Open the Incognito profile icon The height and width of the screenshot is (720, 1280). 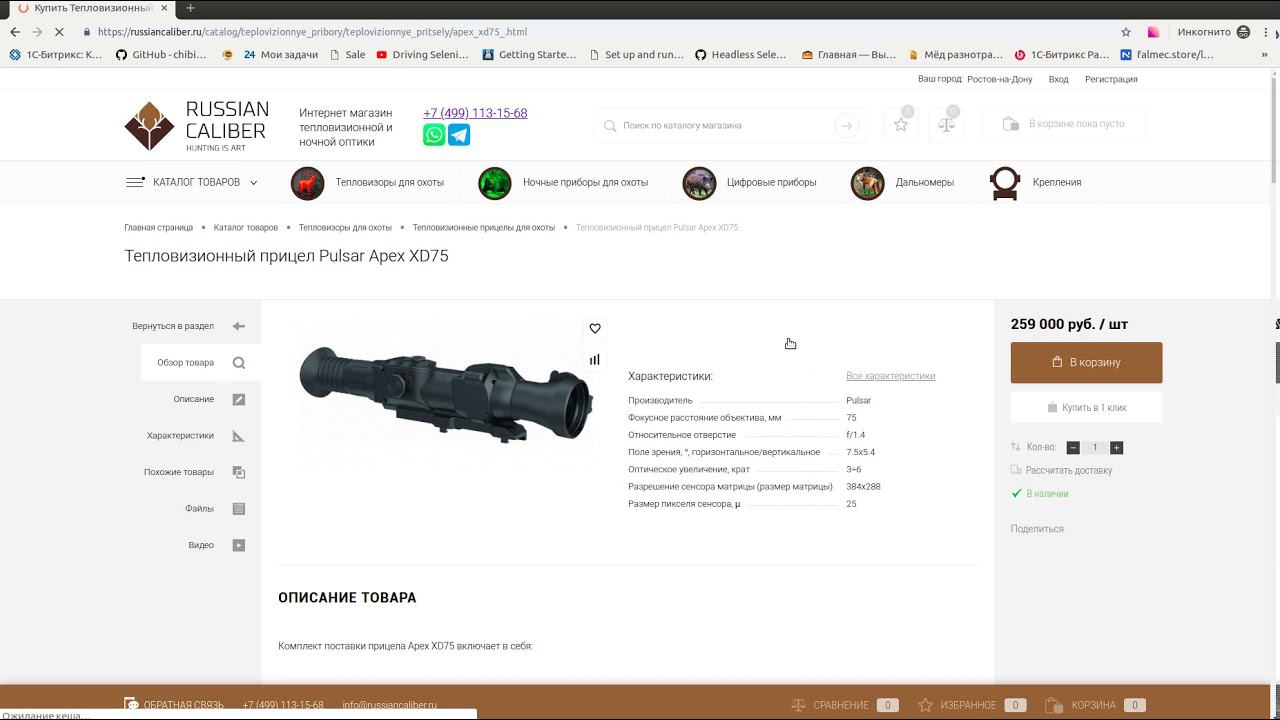coord(1243,32)
